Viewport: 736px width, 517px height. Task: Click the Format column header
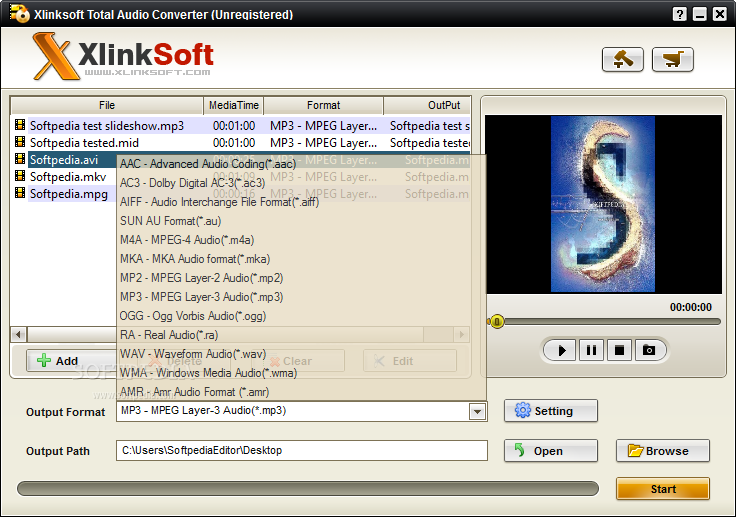coord(323,105)
